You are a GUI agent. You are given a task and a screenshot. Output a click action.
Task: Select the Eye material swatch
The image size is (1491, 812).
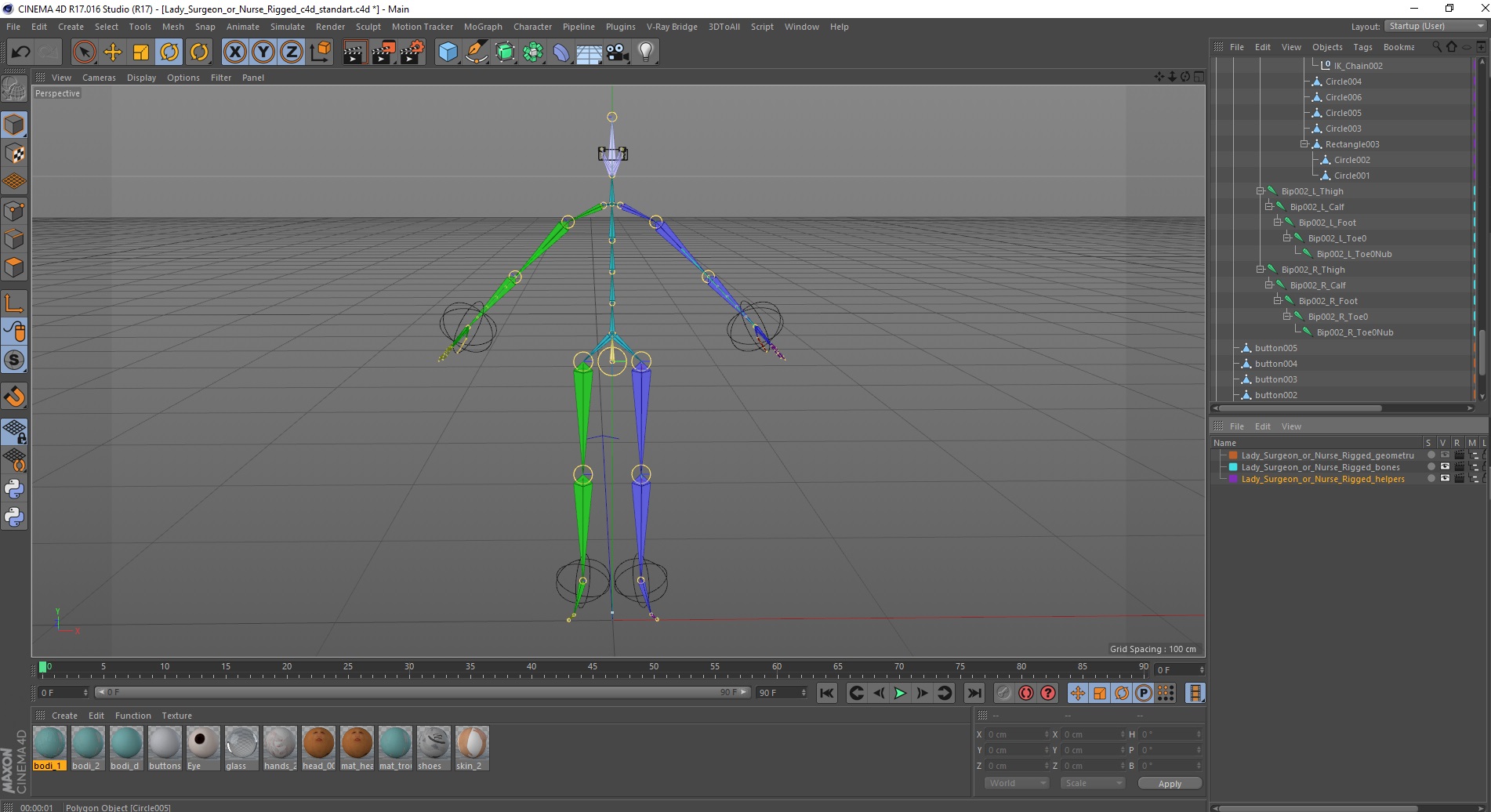(x=202, y=749)
